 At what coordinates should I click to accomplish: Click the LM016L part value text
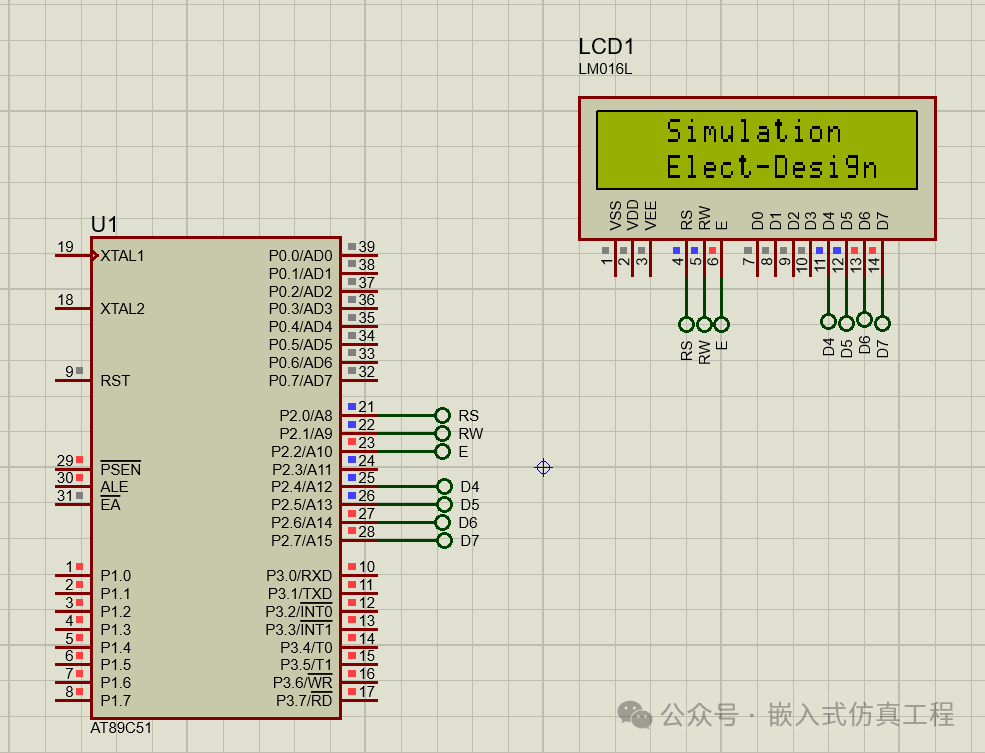(x=605, y=69)
